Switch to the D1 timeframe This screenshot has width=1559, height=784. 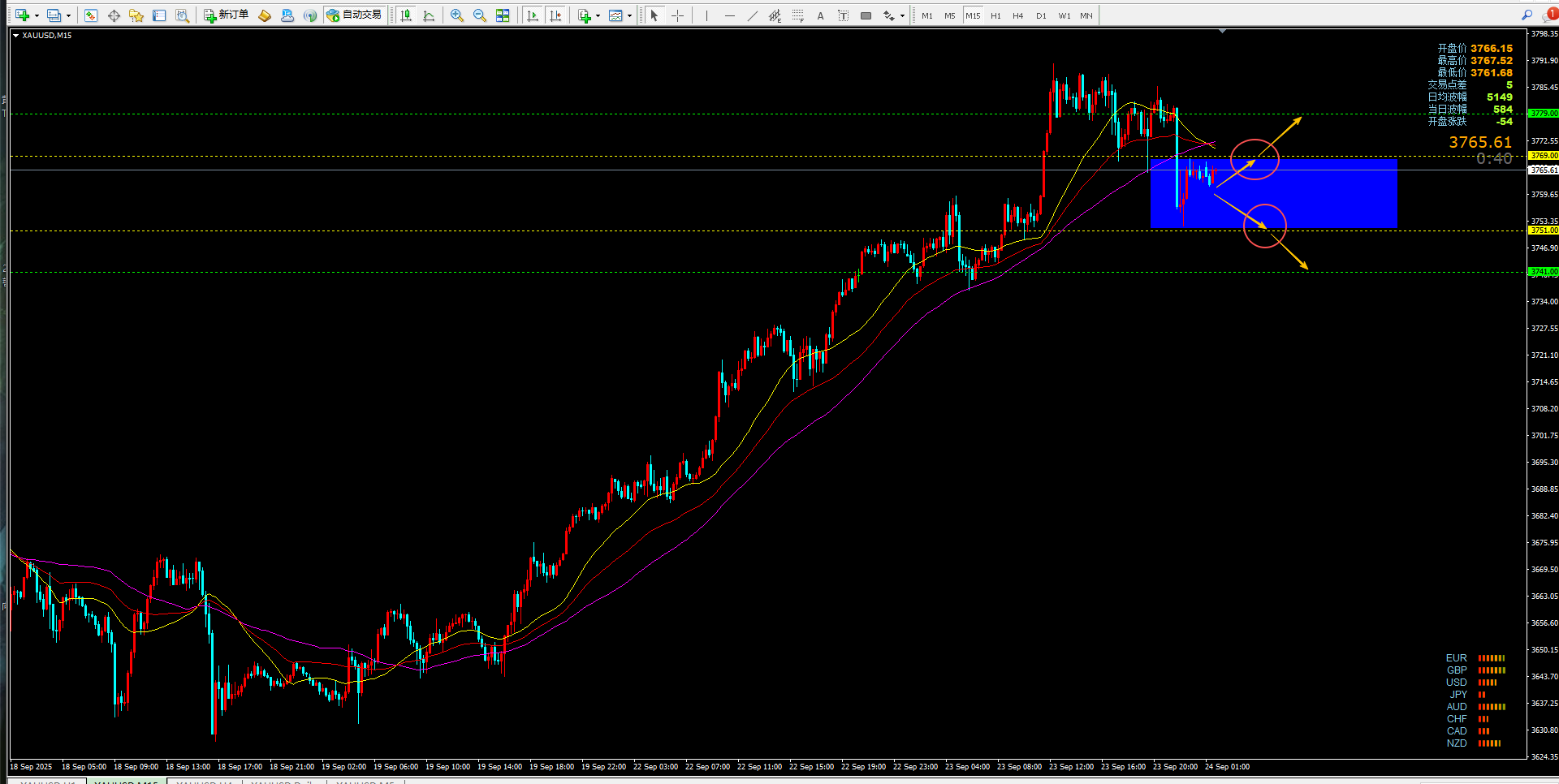(1041, 15)
